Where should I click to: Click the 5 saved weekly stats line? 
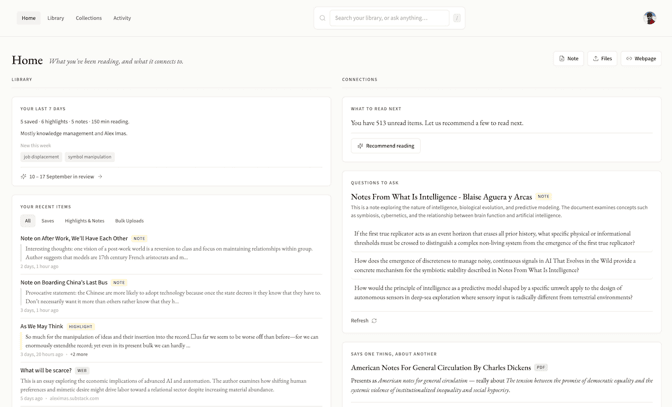pyautogui.click(x=75, y=122)
